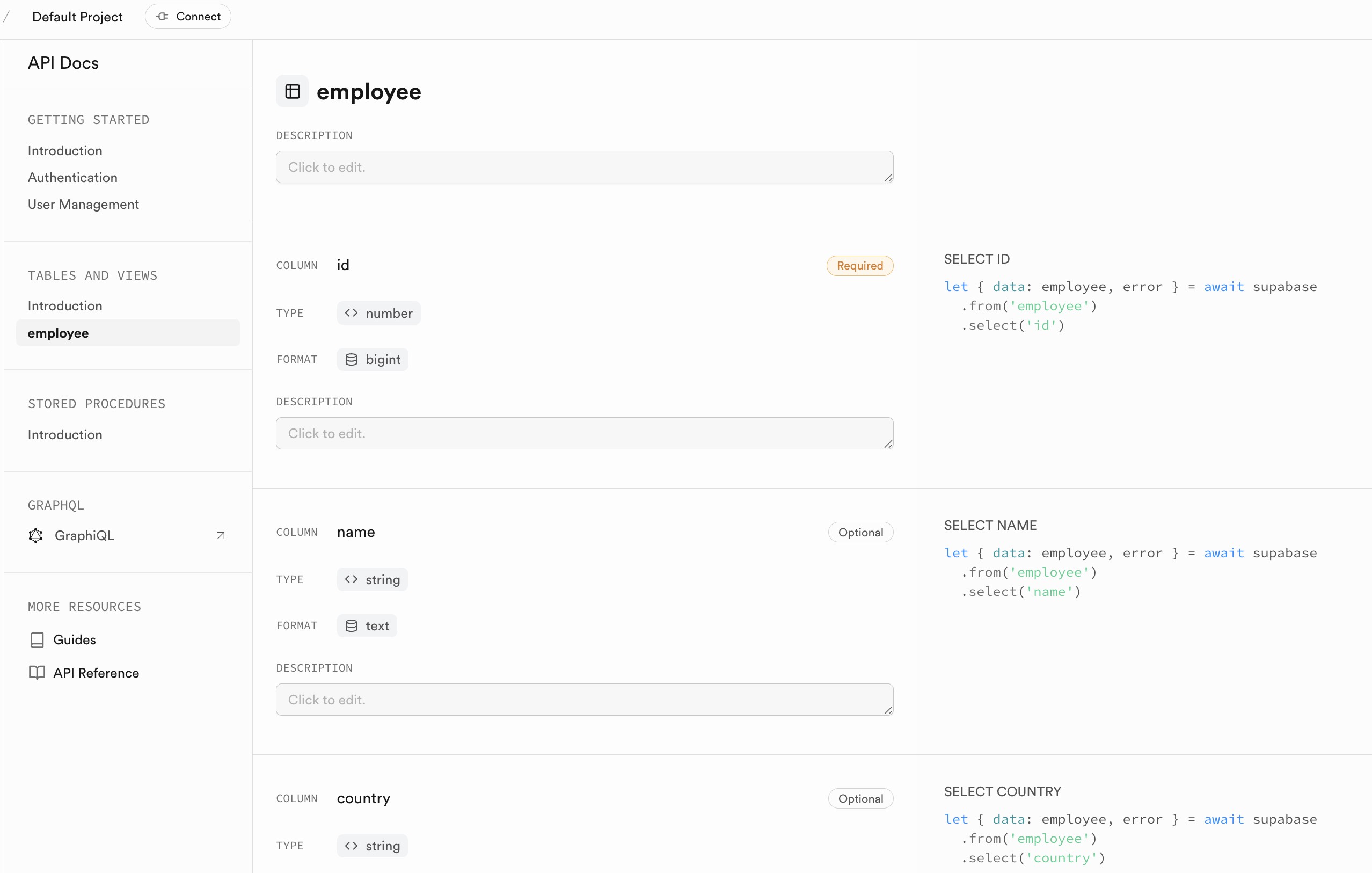
Task: Click the Guides book icon
Action: (x=37, y=639)
